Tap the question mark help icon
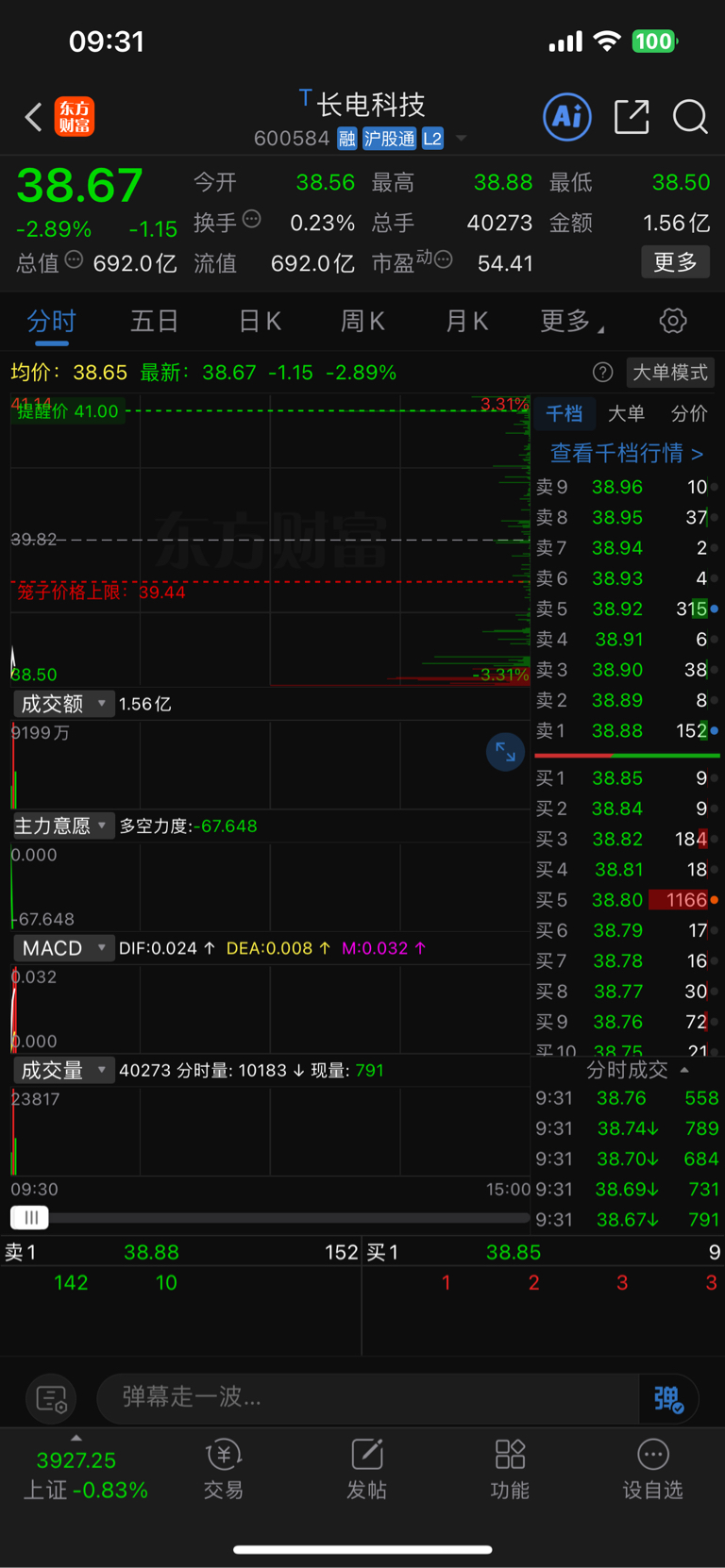The height and width of the screenshot is (1568, 725). tap(602, 373)
